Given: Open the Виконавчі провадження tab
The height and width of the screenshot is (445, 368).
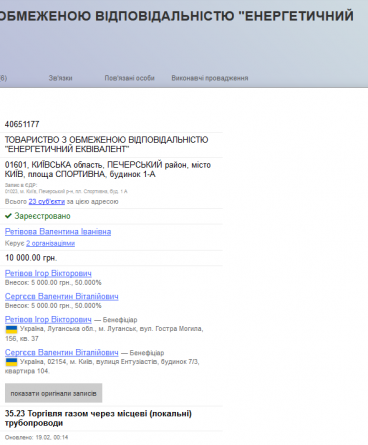Looking at the screenshot, I should pos(210,78).
